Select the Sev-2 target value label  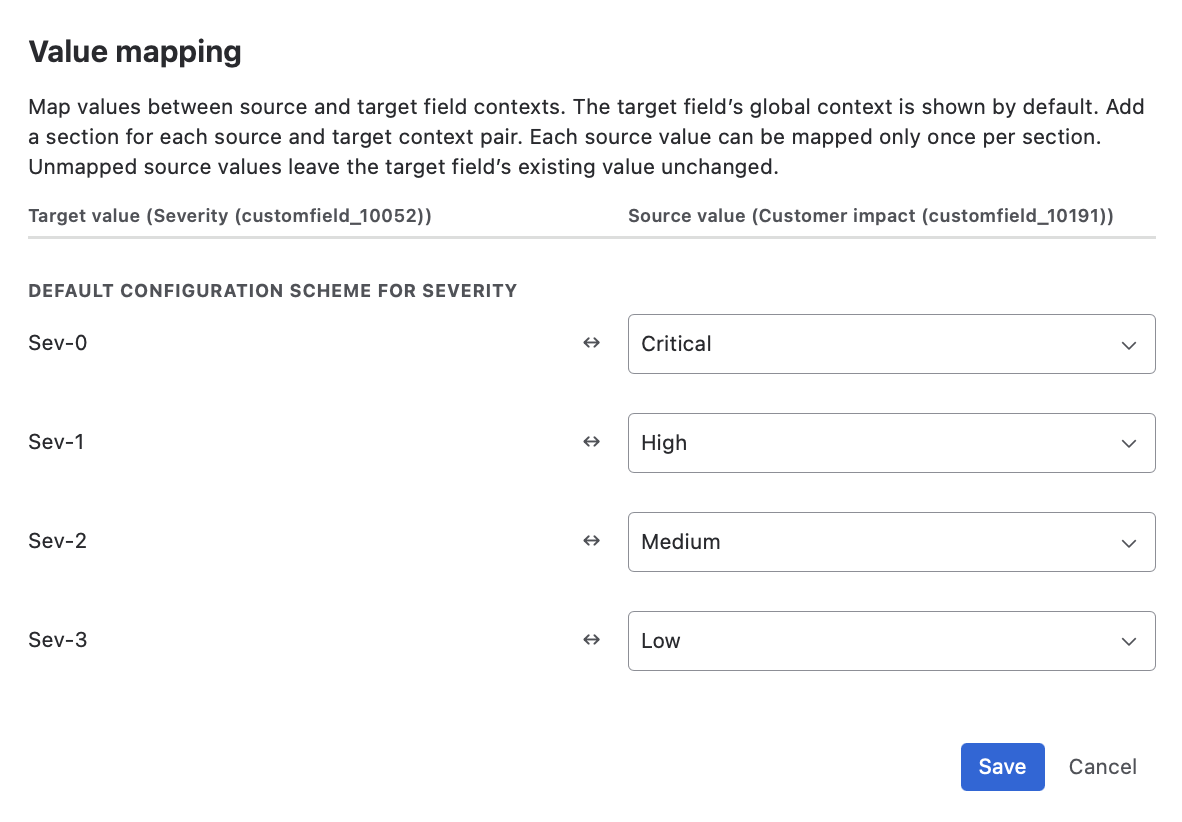click(58, 541)
